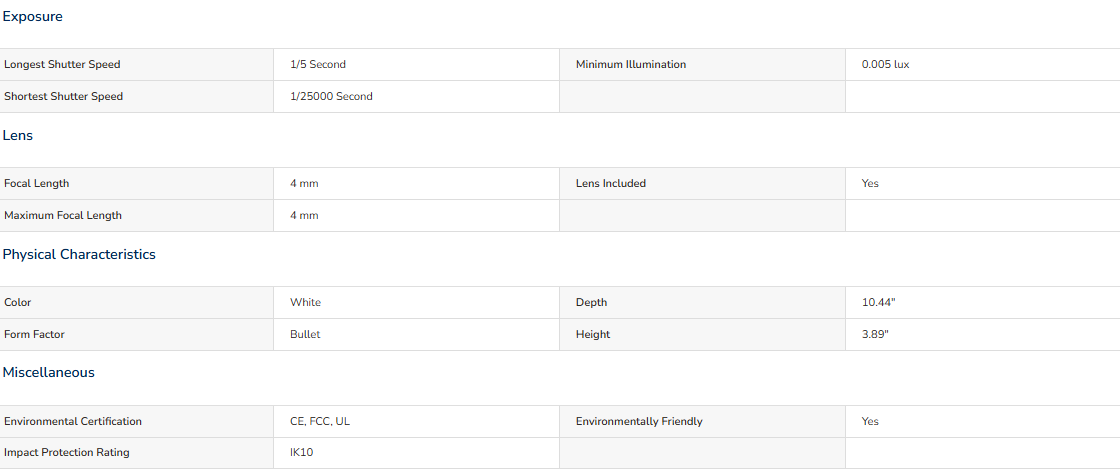Click the Maximum Focal Length label

(63, 216)
